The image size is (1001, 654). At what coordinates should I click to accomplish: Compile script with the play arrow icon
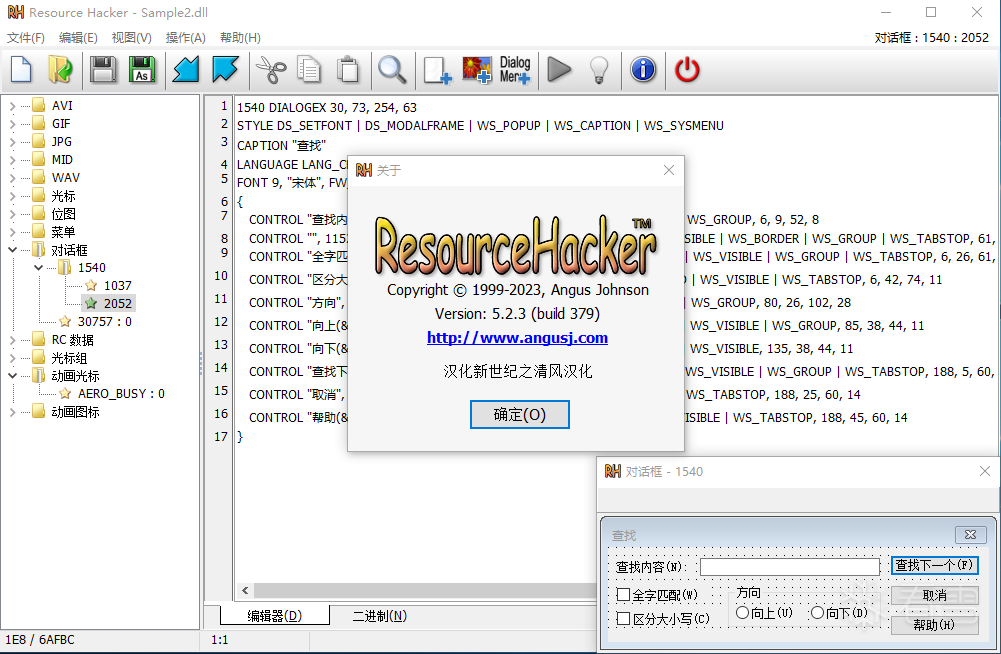click(559, 70)
